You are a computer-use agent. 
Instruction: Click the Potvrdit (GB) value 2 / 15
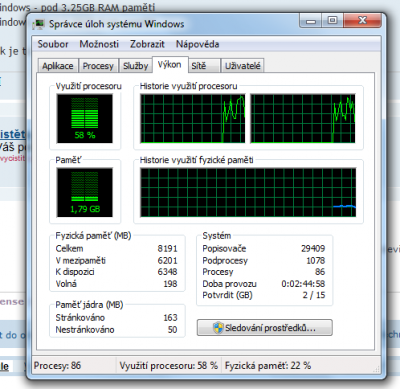coord(314,295)
